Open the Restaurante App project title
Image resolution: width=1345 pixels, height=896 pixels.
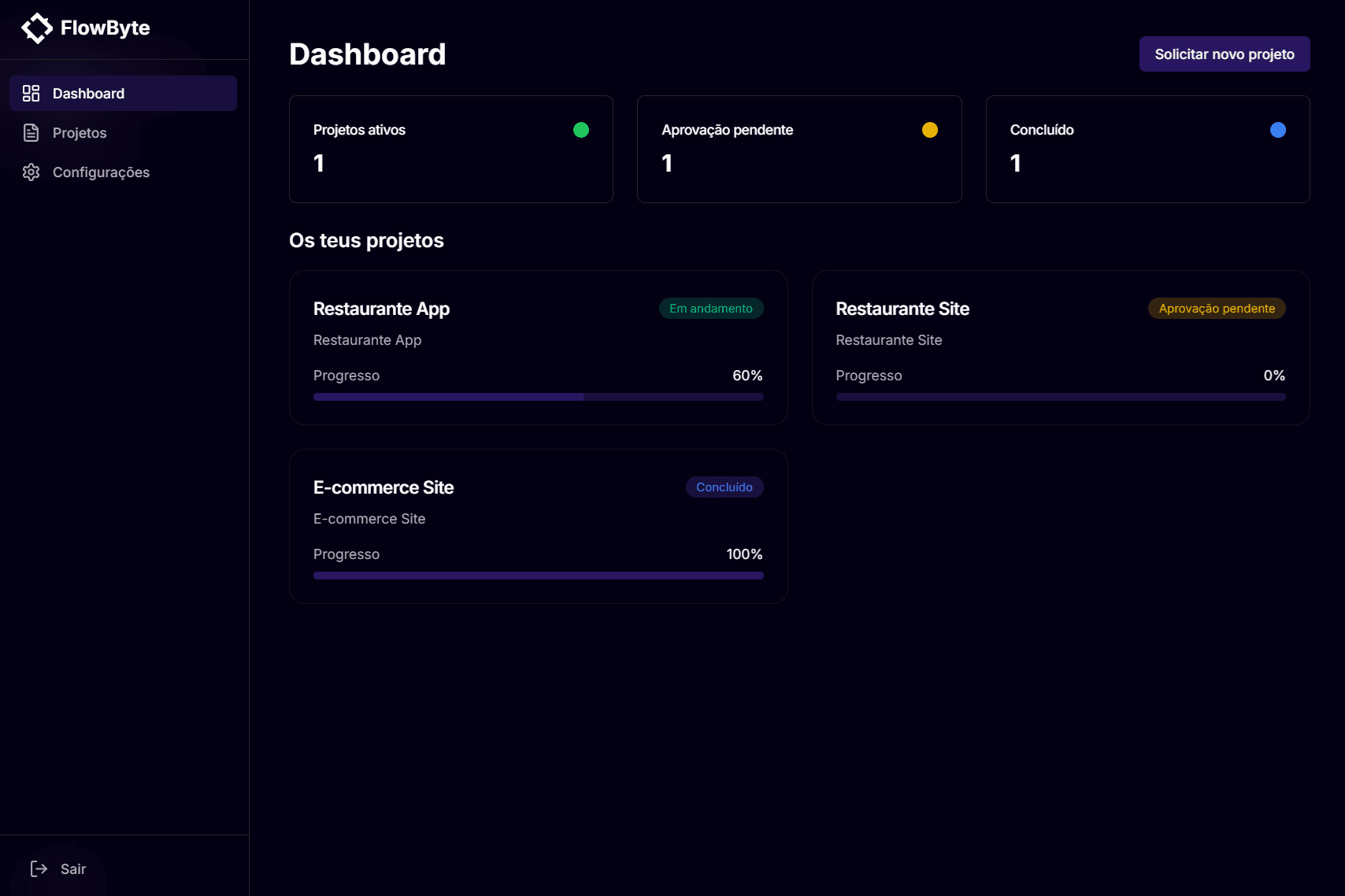[x=381, y=309]
